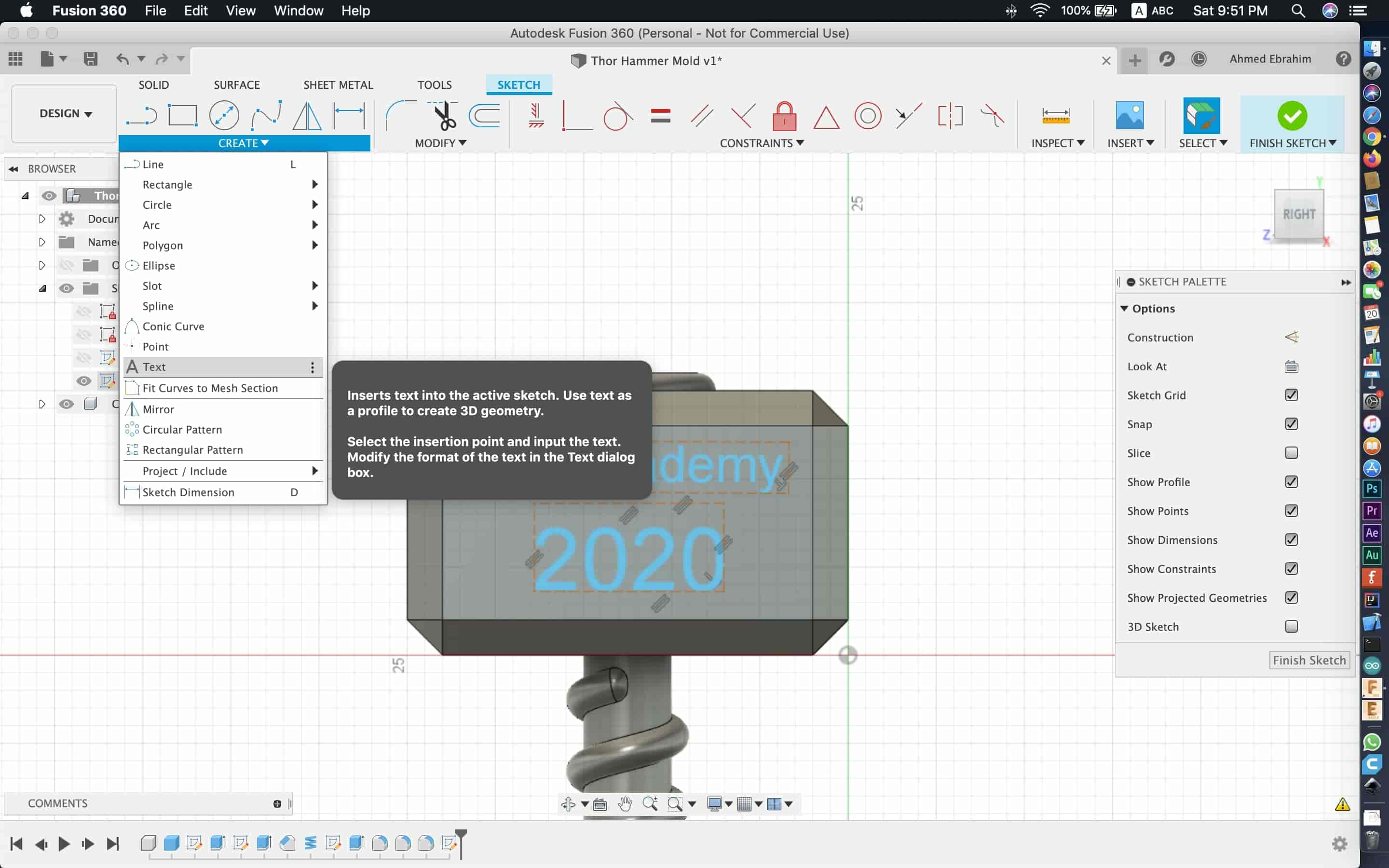Viewport: 1389px width, 868px height.
Task: Apply the Perpendicular constraint icon
Action: pyautogui.click(x=743, y=116)
